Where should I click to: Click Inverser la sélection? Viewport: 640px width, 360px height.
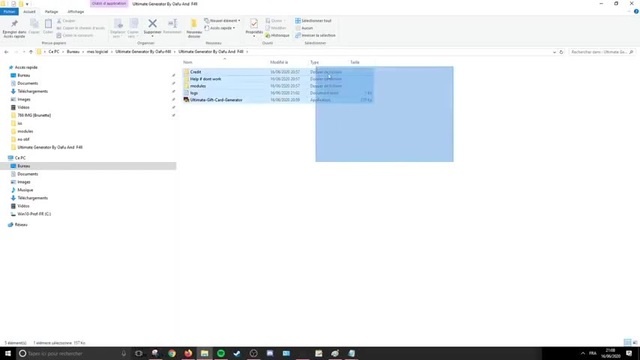(315, 36)
